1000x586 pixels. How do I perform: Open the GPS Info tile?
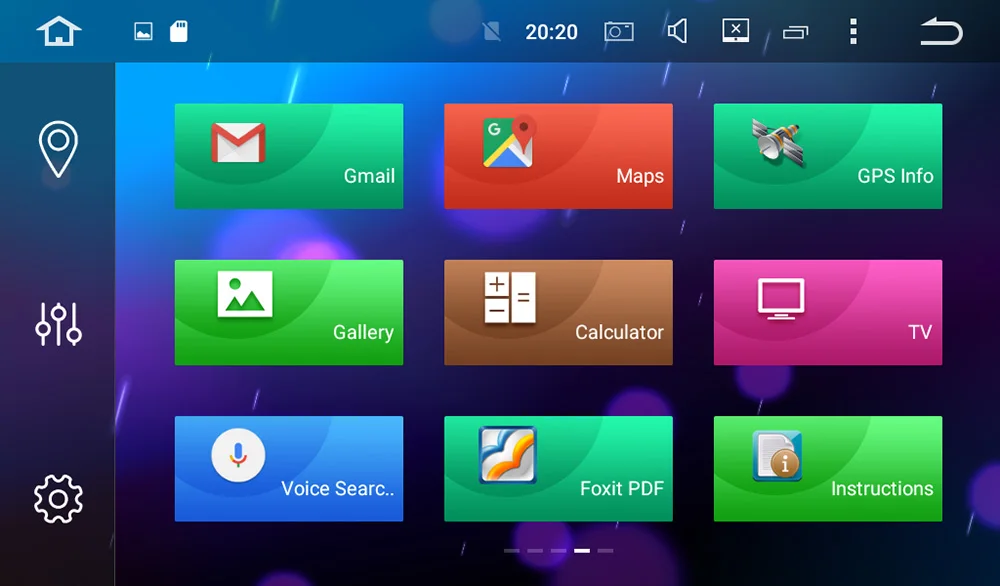[828, 156]
